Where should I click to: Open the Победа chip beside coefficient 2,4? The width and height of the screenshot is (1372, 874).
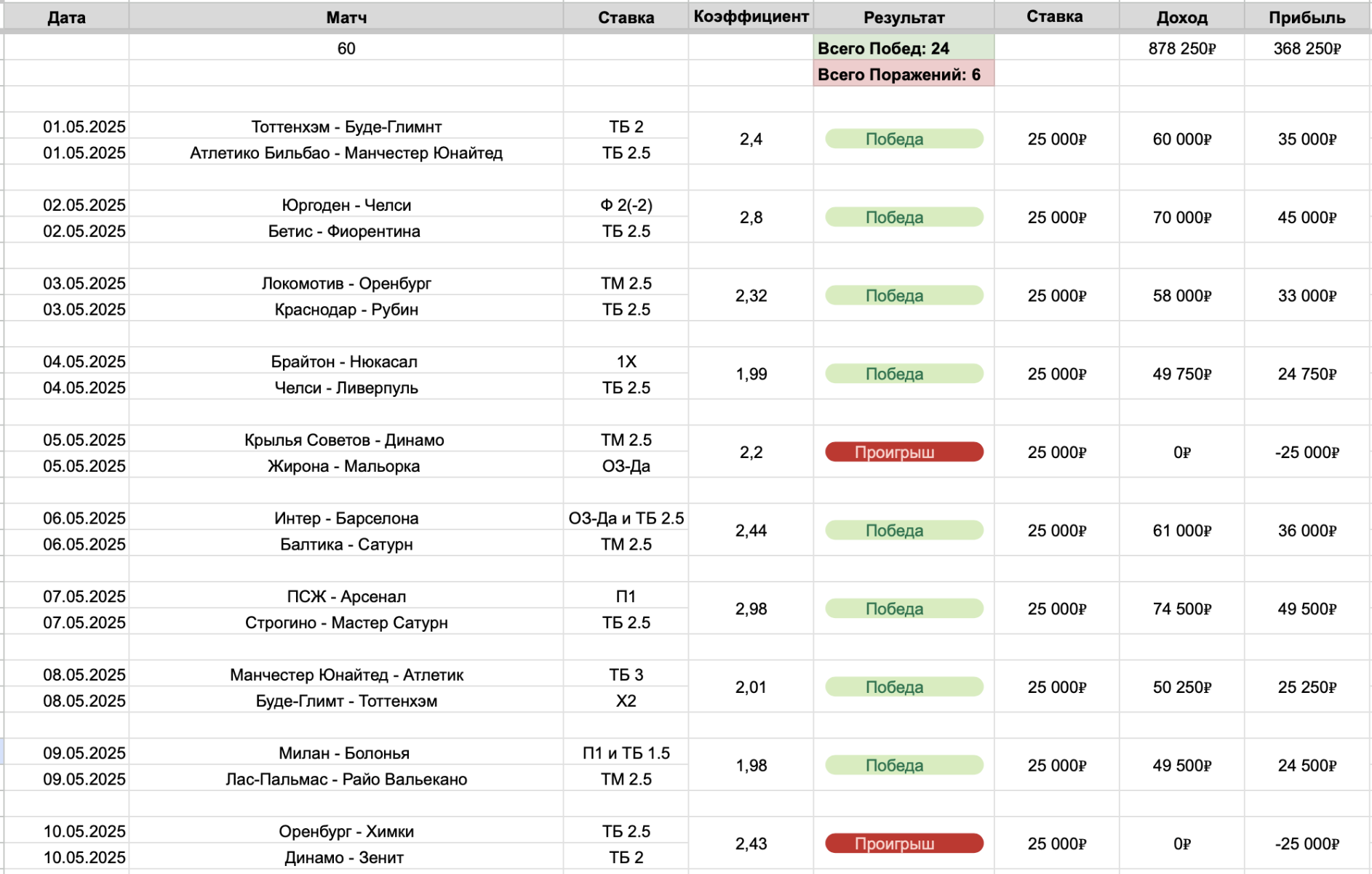pos(904,139)
